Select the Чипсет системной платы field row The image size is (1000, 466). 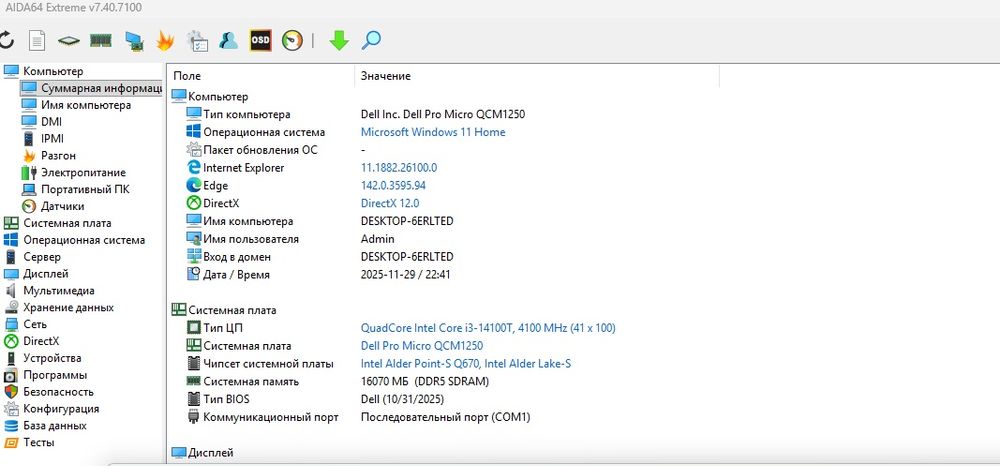pyautogui.click(x=268, y=364)
